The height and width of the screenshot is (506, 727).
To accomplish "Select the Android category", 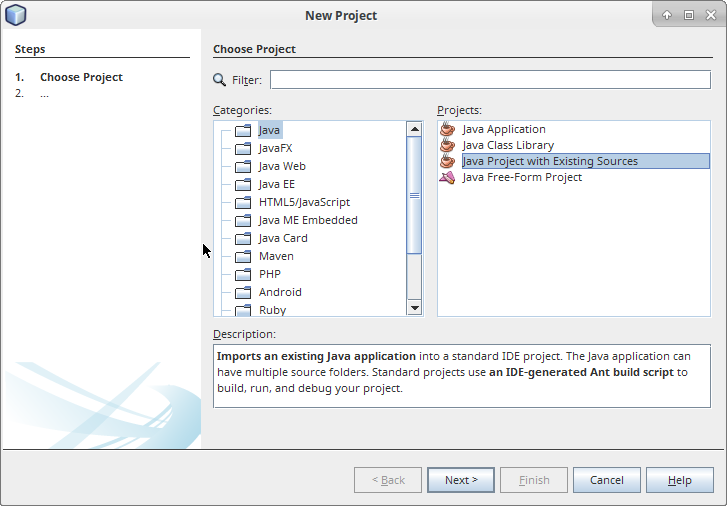I will pos(279,292).
